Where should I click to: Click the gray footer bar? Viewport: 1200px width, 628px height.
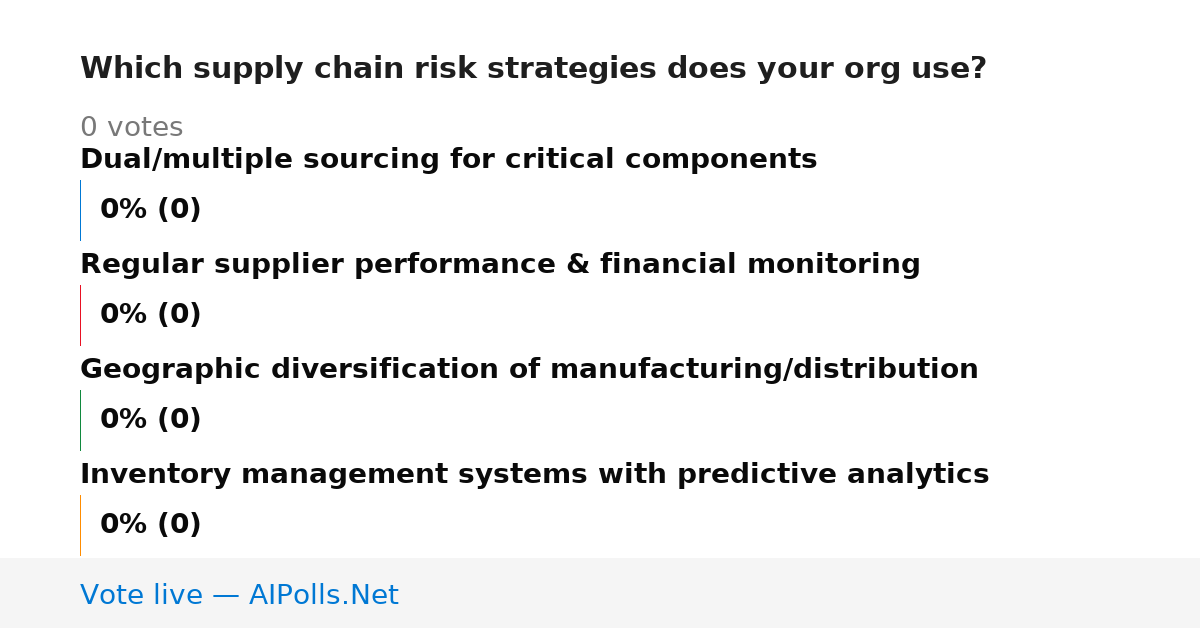pyautogui.click(x=600, y=593)
